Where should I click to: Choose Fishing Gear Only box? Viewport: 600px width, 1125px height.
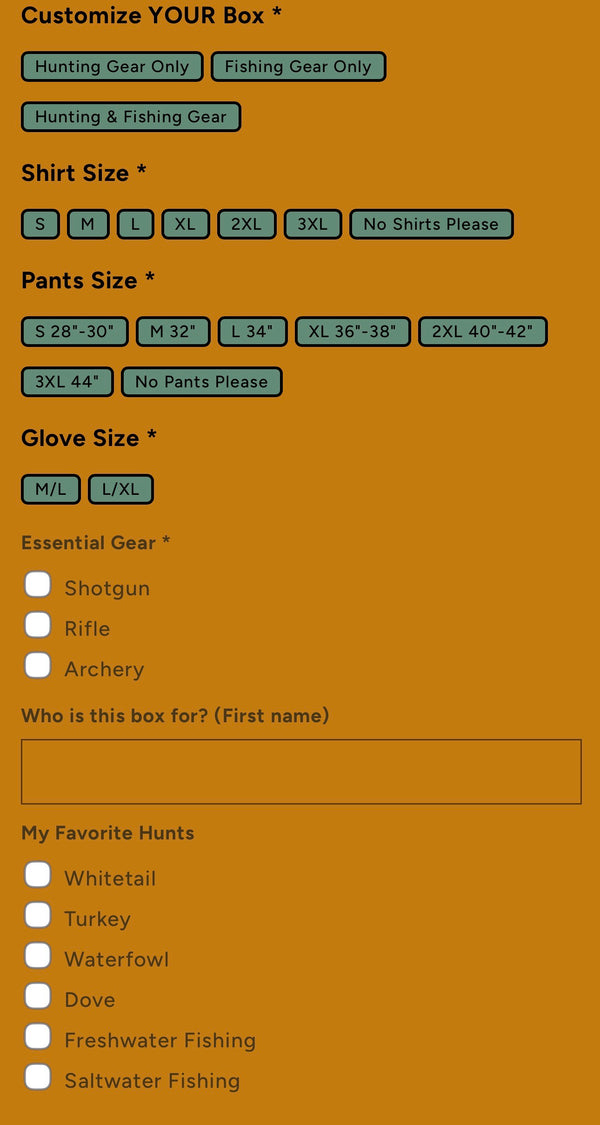(x=298, y=67)
